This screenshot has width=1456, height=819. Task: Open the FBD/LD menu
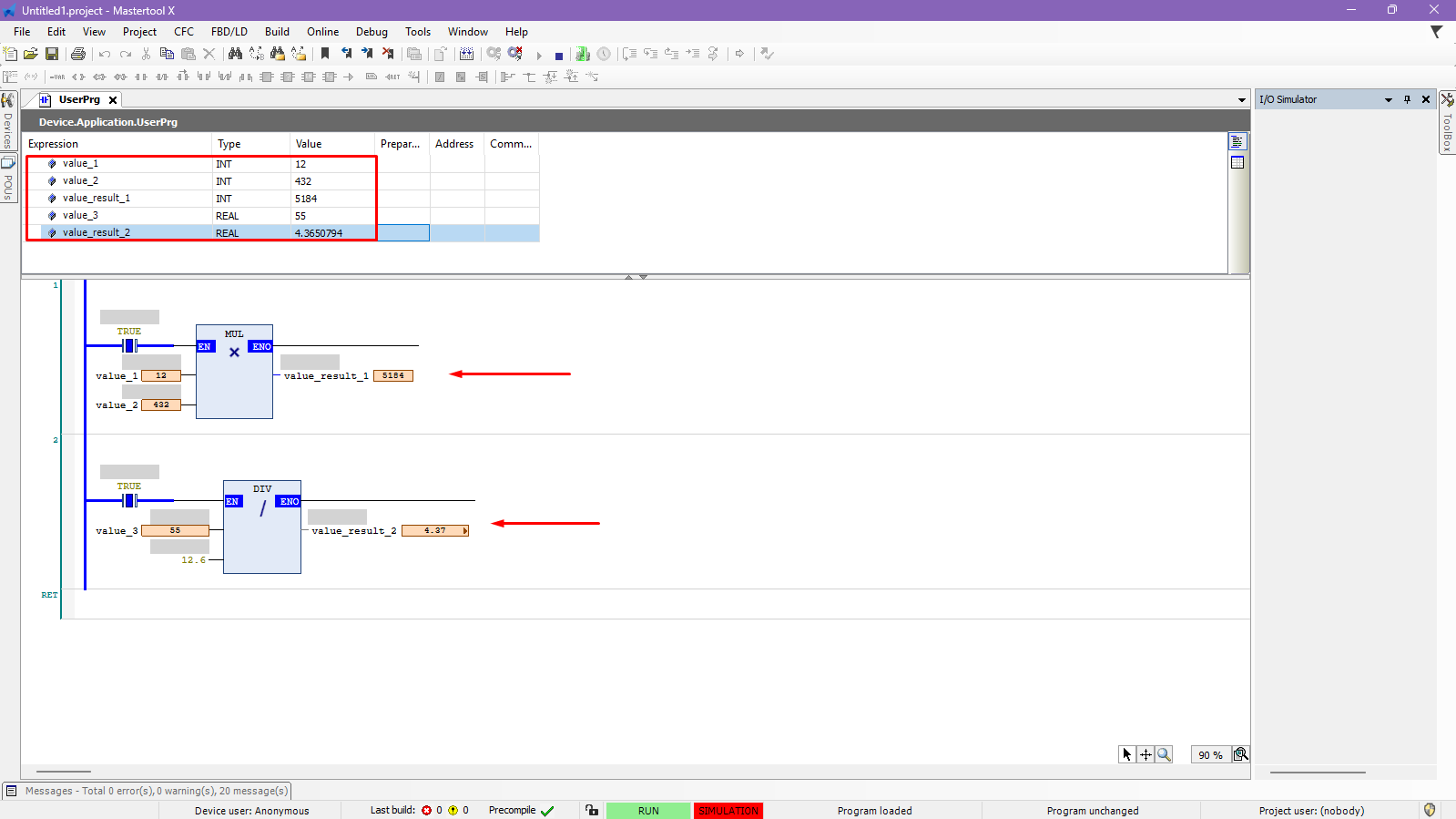[229, 32]
